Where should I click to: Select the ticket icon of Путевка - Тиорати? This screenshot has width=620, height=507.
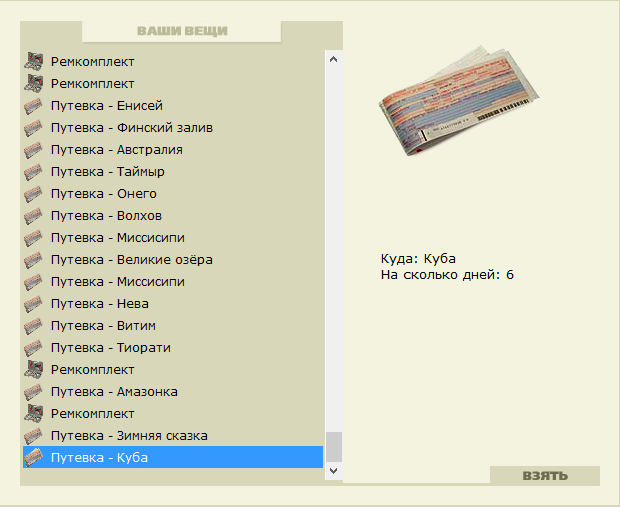click(x=33, y=348)
